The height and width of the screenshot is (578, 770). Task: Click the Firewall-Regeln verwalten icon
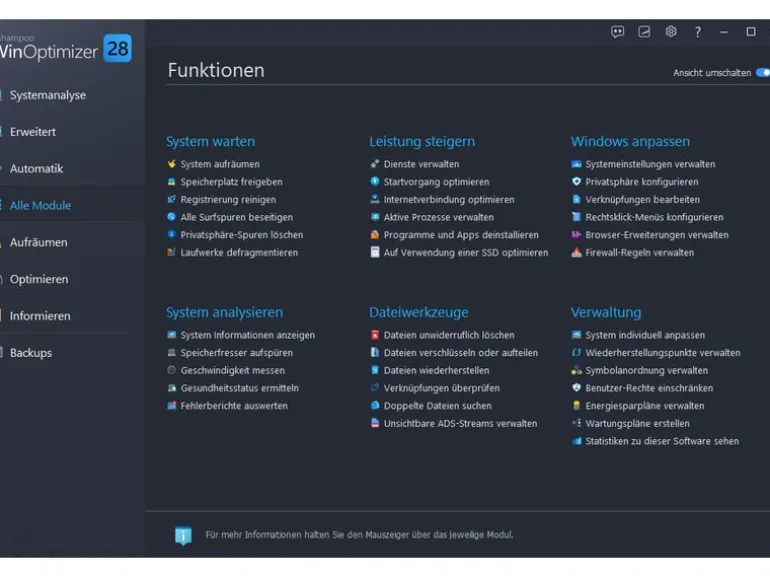pyautogui.click(x=577, y=252)
